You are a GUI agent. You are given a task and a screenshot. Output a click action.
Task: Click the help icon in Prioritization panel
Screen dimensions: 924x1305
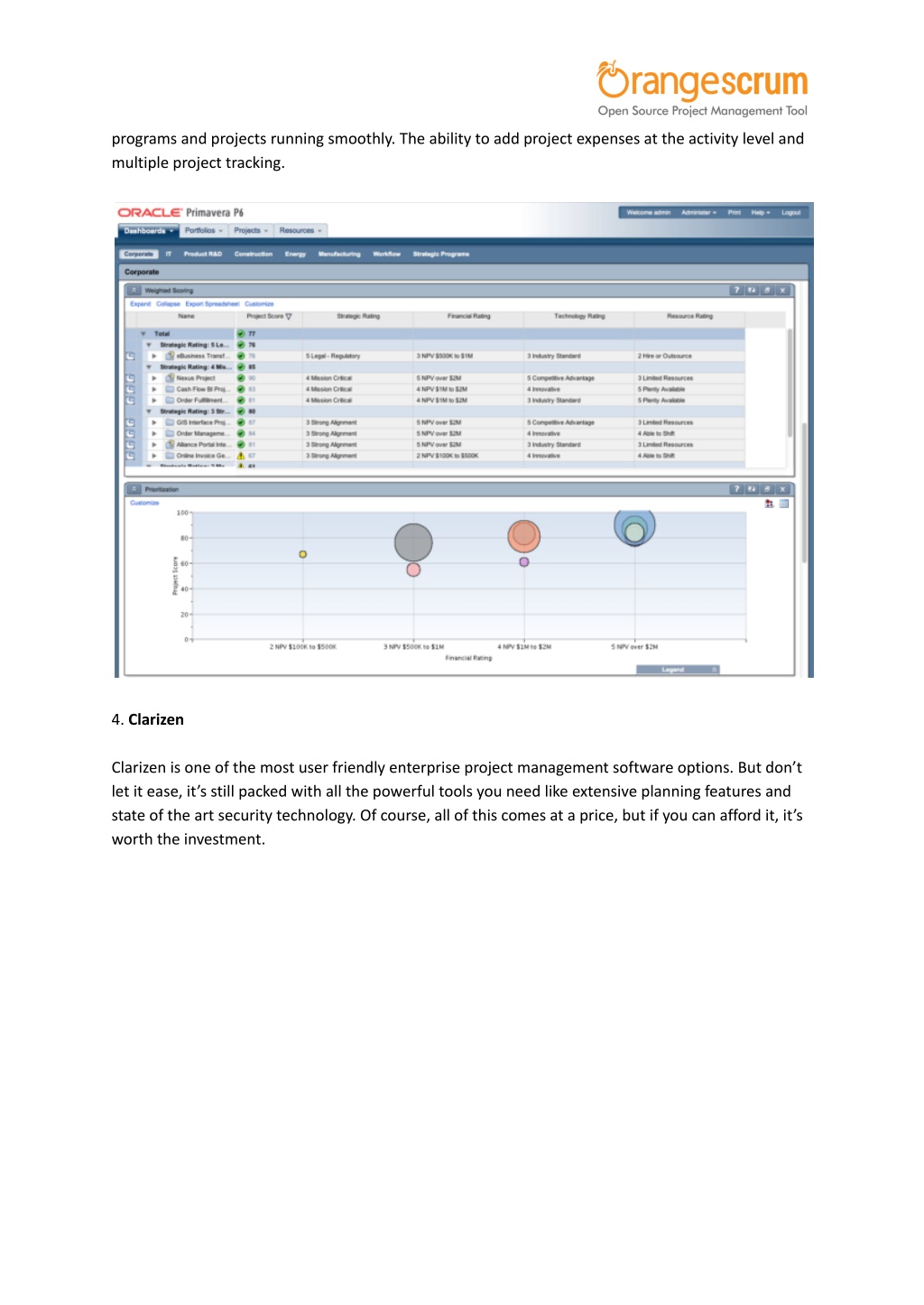[x=736, y=489]
